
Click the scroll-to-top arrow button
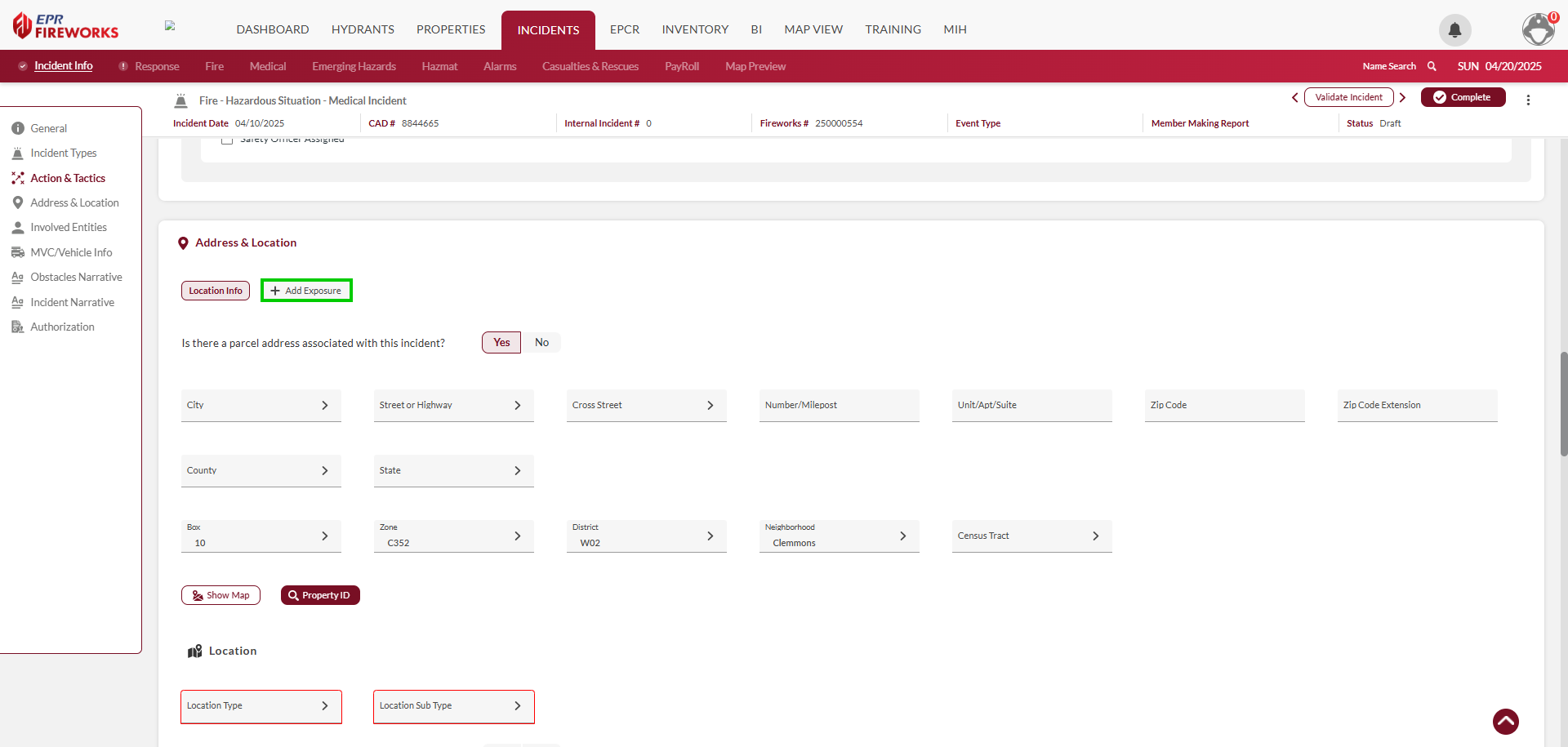(1505, 722)
